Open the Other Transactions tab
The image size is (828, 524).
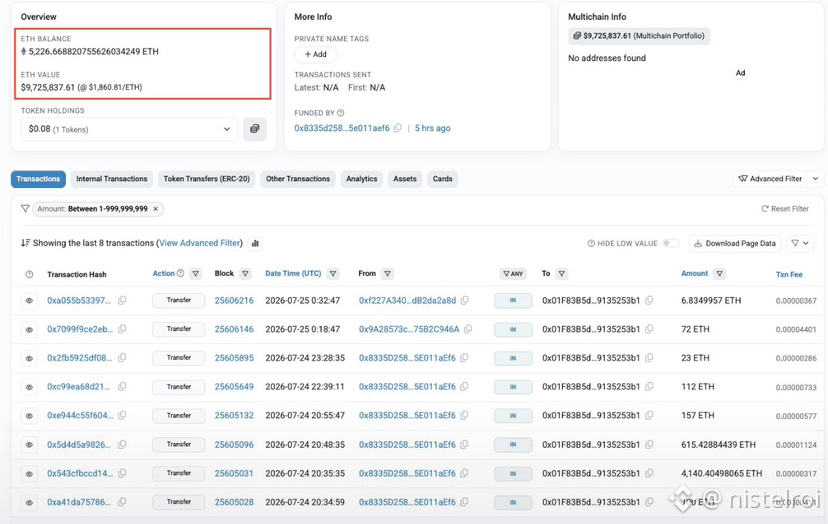(x=298, y=179)
